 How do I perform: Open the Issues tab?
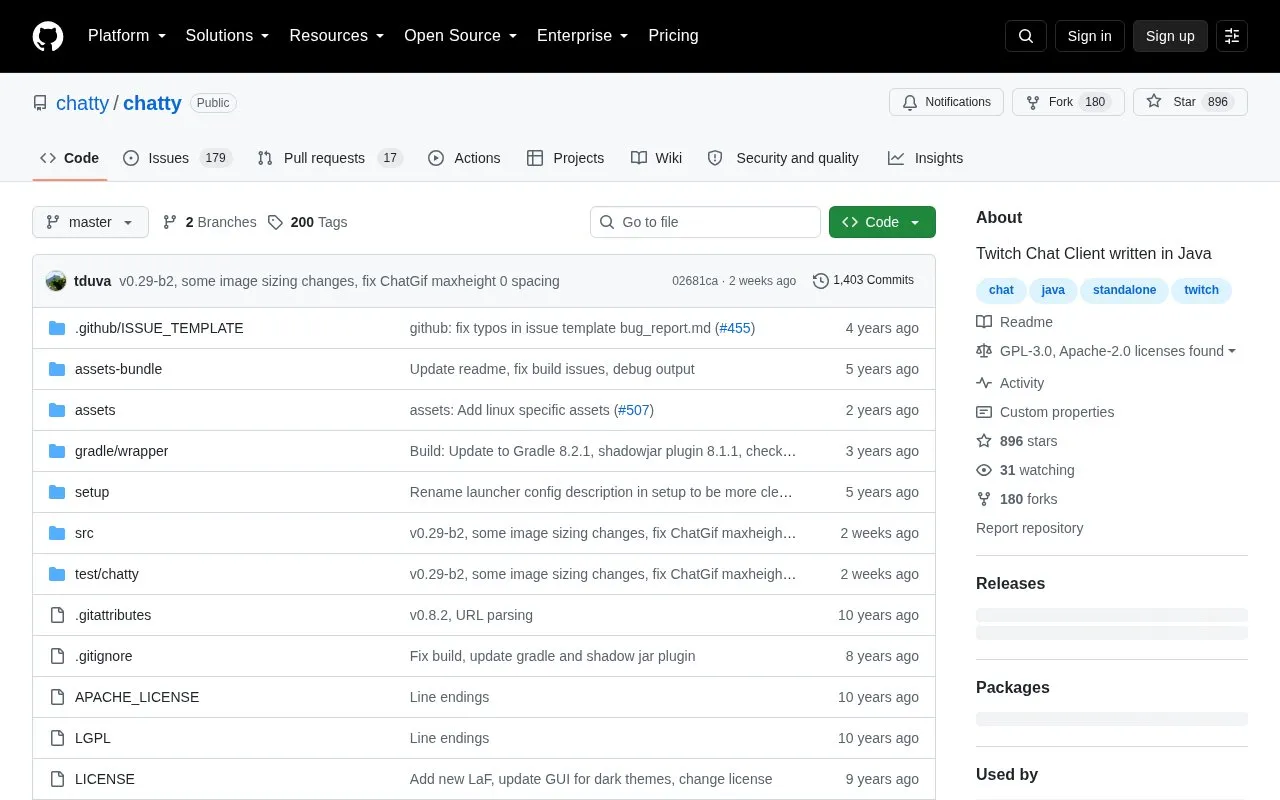click(x=177, y=158)
